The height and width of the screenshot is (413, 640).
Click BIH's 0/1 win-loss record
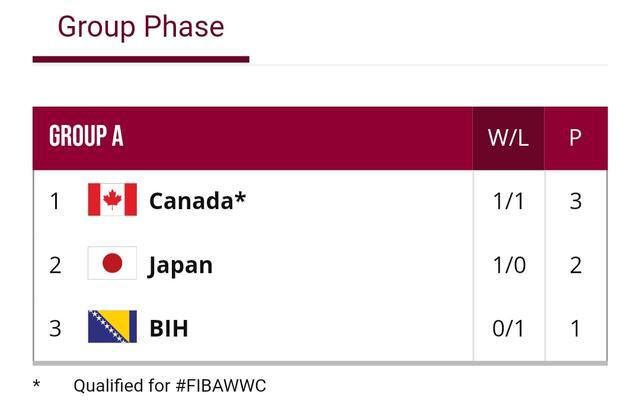pos(508,328)
